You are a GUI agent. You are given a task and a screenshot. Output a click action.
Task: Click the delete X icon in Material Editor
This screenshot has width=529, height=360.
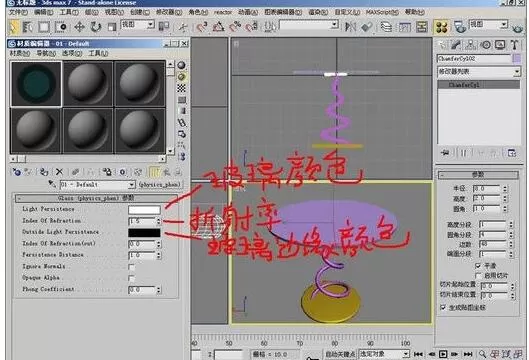pyautogui.click(x=59, y=172)
